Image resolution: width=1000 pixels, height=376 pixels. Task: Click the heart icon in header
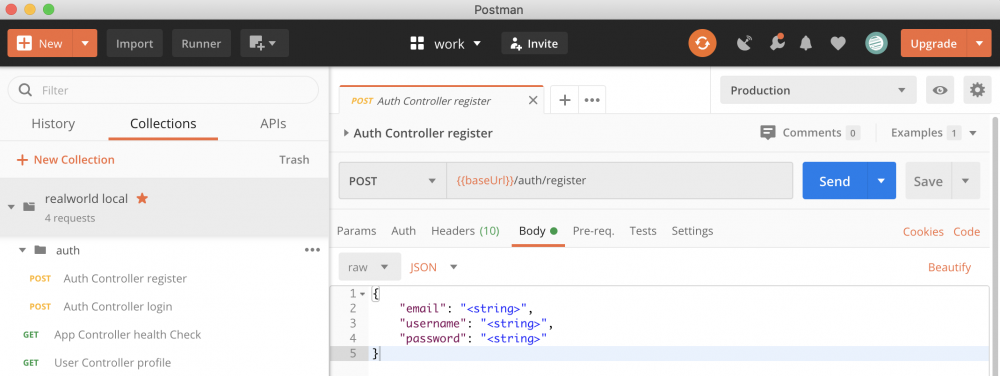(x=838, y=43)
